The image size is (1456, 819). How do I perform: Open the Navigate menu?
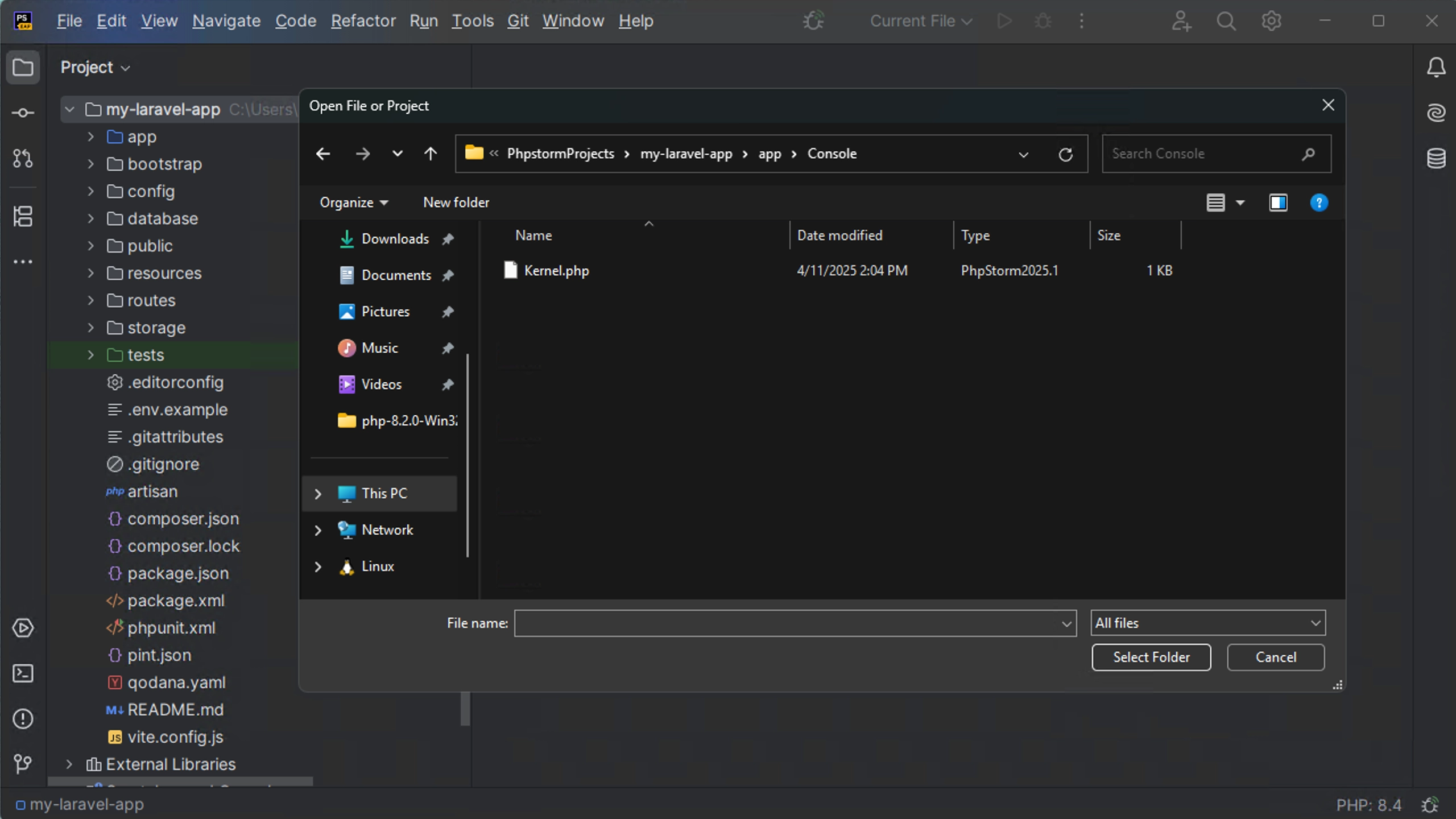226,21
